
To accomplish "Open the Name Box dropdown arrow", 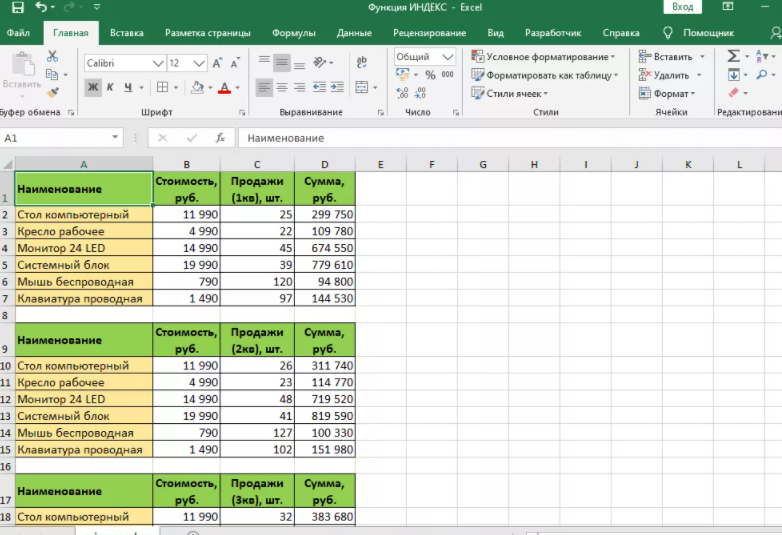I will pos(115,137).
